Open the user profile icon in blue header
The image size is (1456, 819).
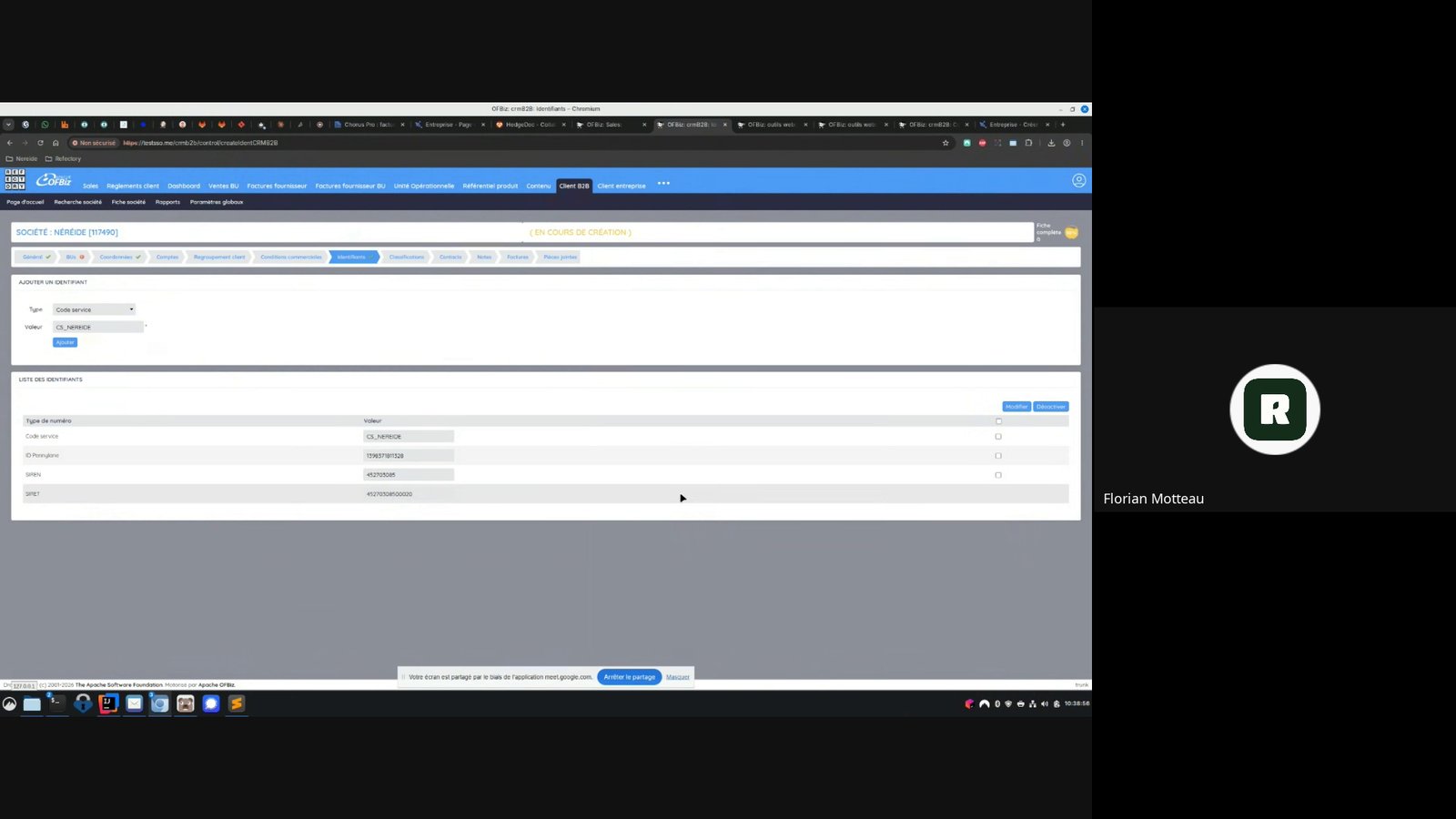(x=1078, y=180)
